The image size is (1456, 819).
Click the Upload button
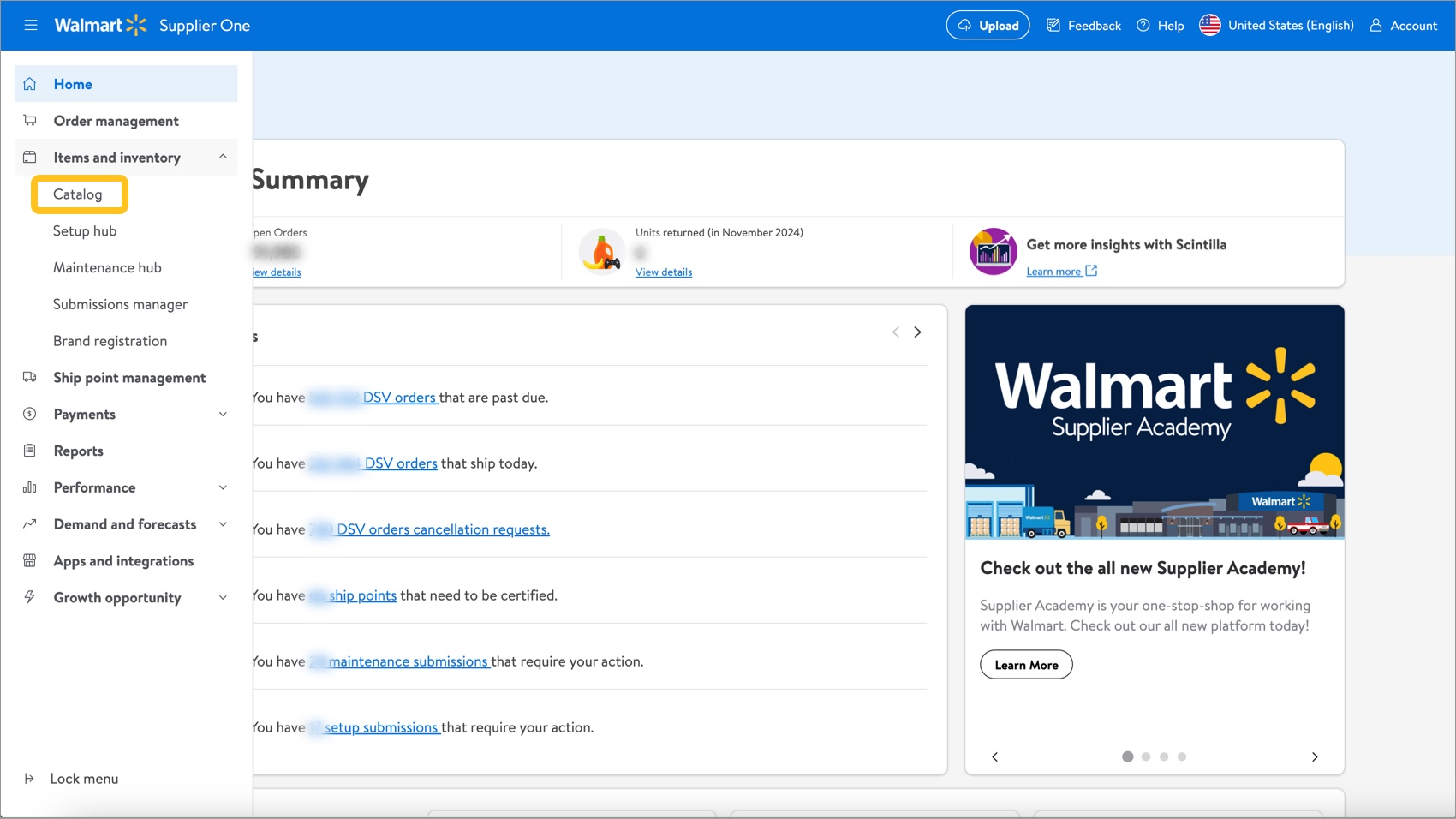tap(988, 25)
